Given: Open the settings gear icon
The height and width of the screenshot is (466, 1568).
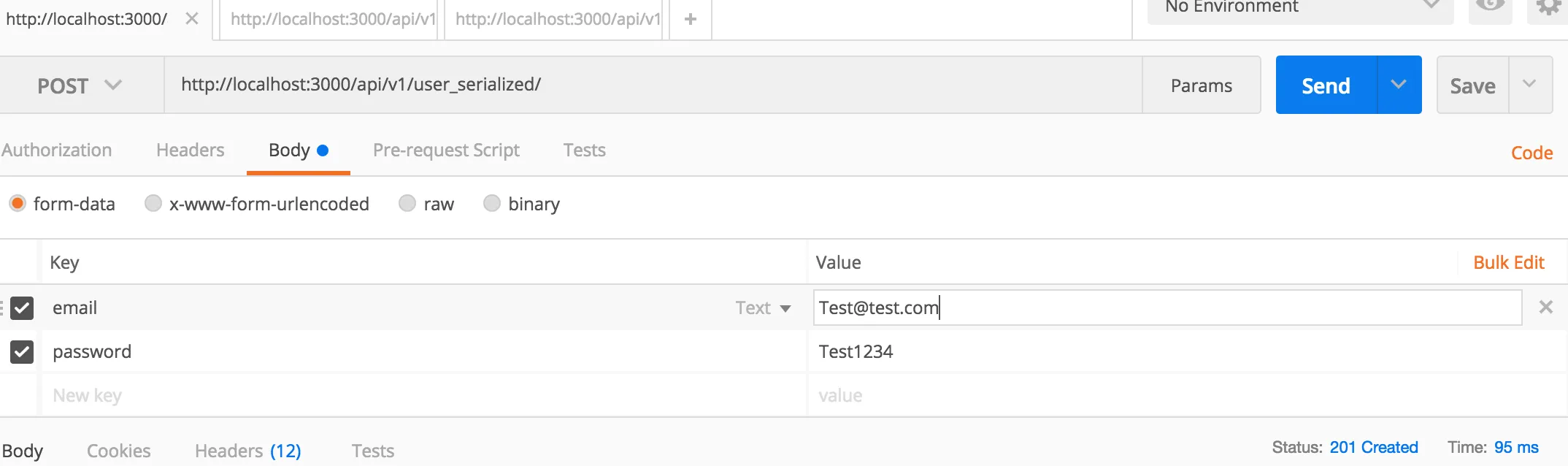Looking at the screenshot, I should pos(1547,7).
